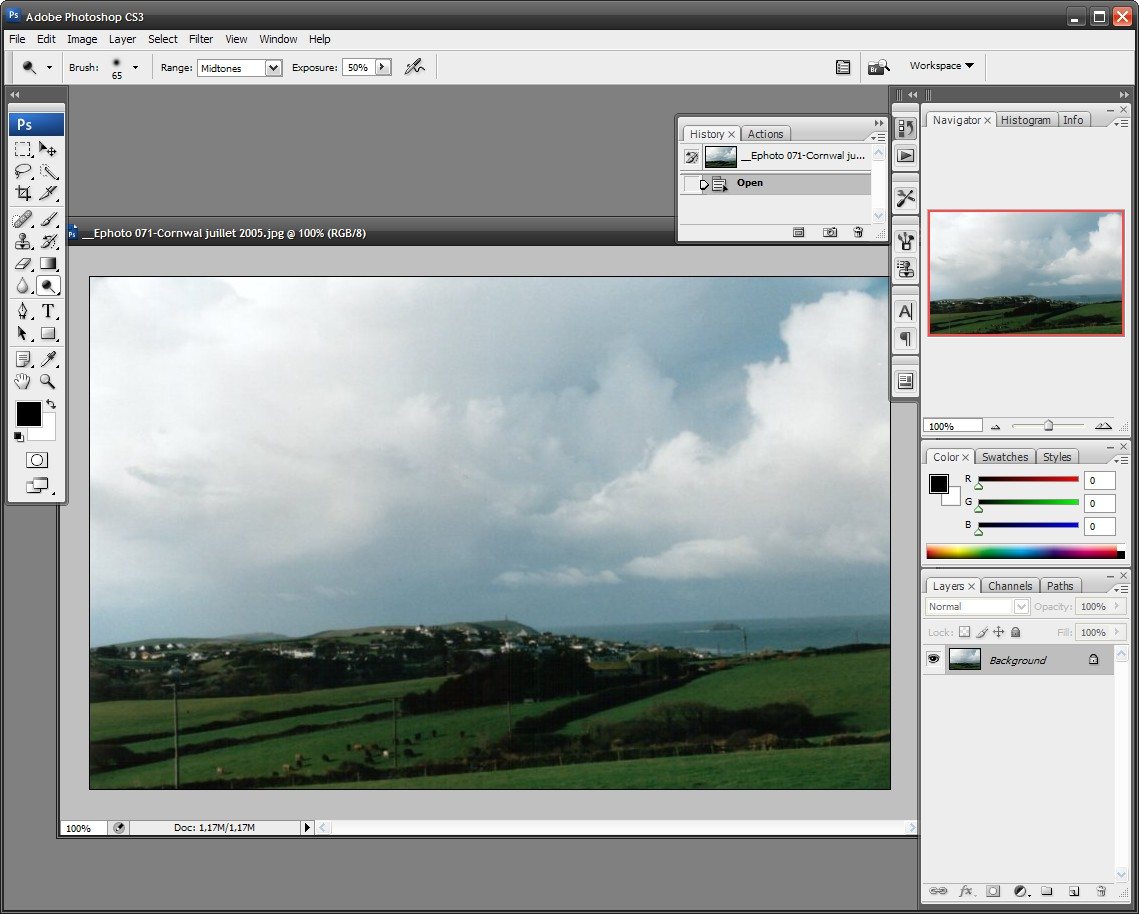The height and width of the screenshot is (914, 1139).
Task: Open the Range dropdown showing Midtones
Action: 239,68
